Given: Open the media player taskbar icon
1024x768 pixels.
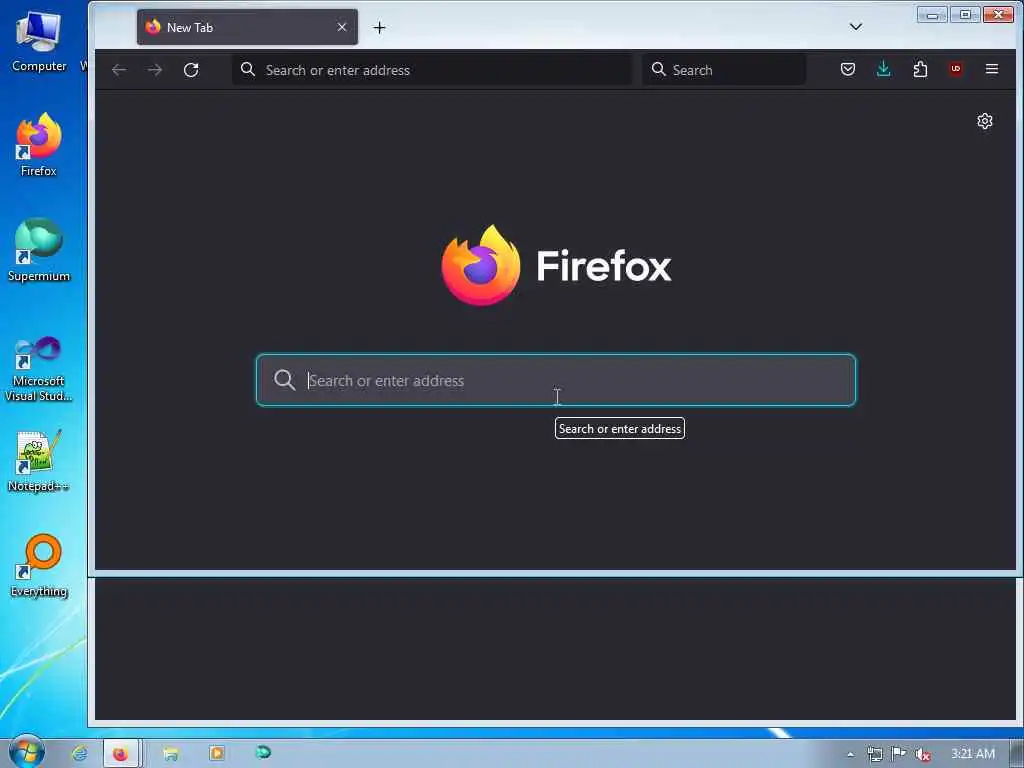Looking at the screenshot, I should coord(217,753).
